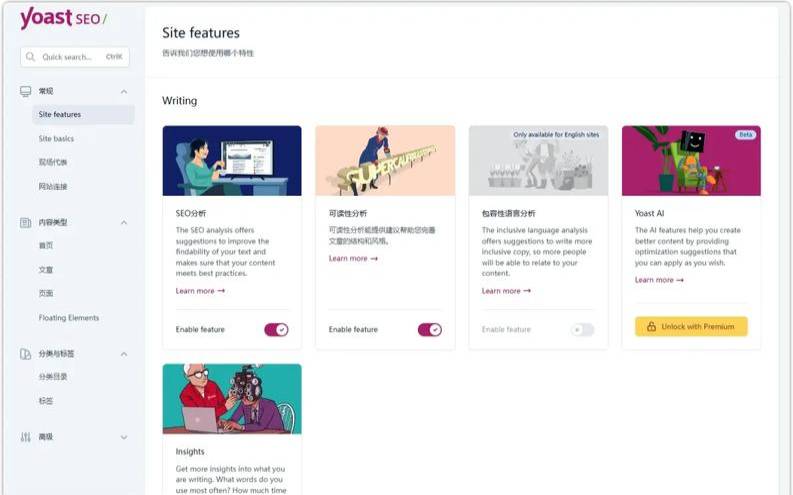
Task: Open Floating Elements in the sidebar
Action: coord(69,318)
